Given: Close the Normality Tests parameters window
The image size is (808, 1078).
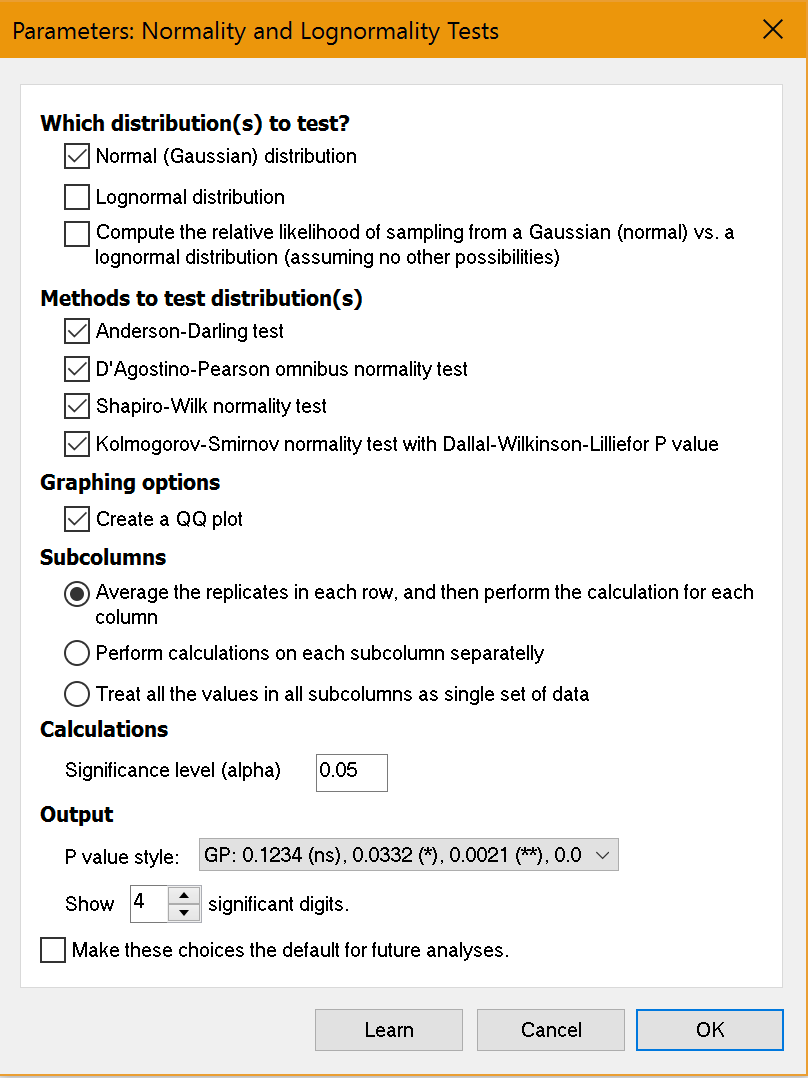Looking at the screenshot, I should [773, 29].
